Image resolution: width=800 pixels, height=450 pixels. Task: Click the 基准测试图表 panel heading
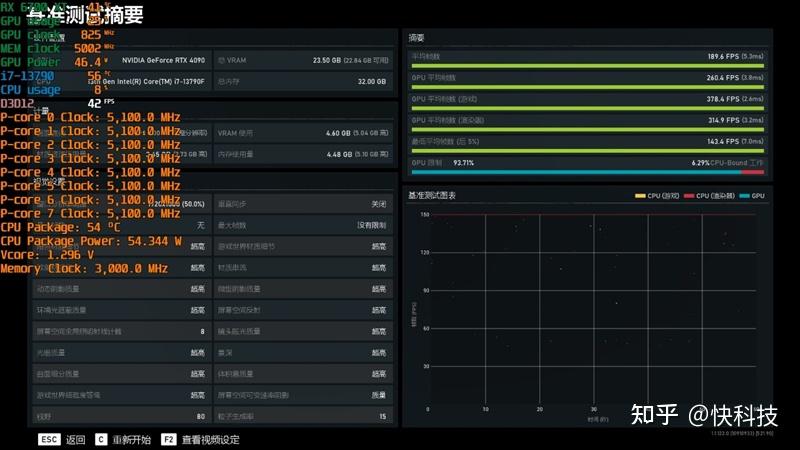[x=432, y=195]
